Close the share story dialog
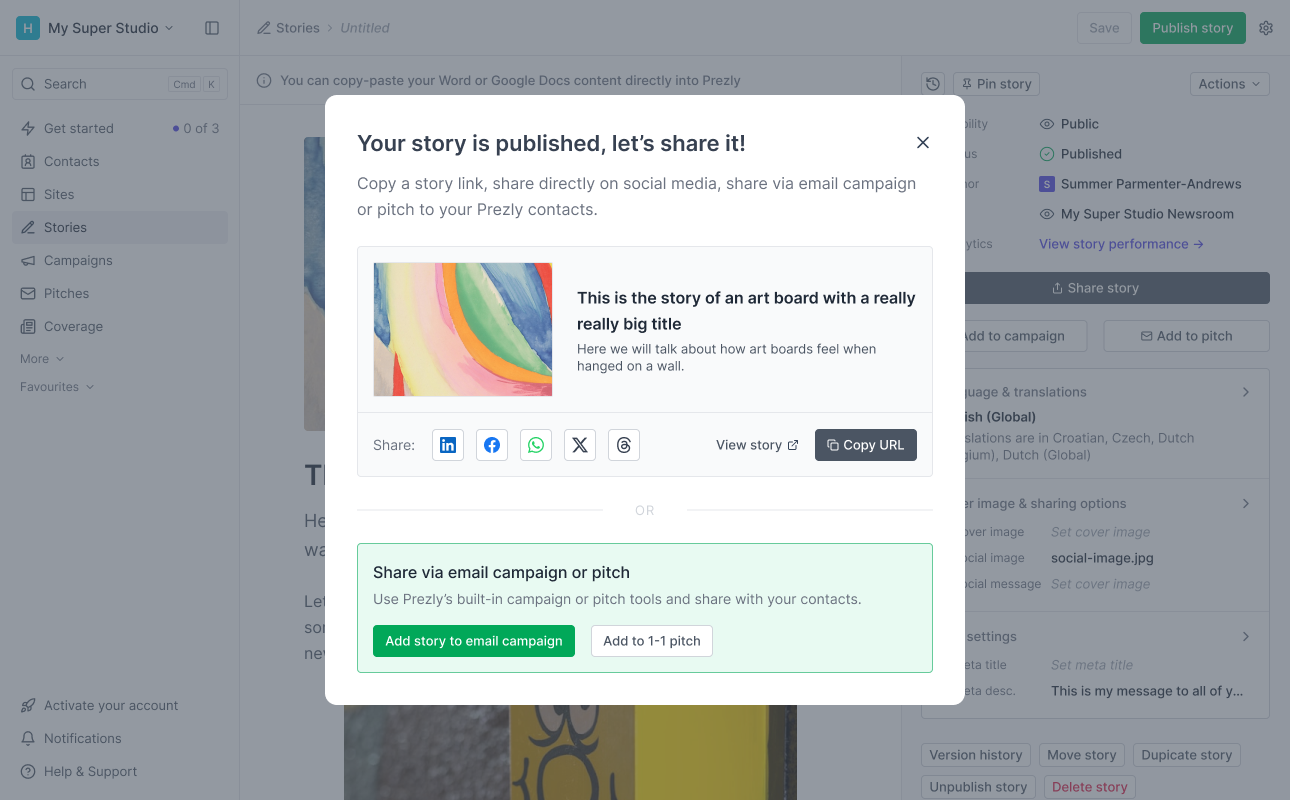The height and width of the screenshot is (800, 1290). click(x=923, y=143)
